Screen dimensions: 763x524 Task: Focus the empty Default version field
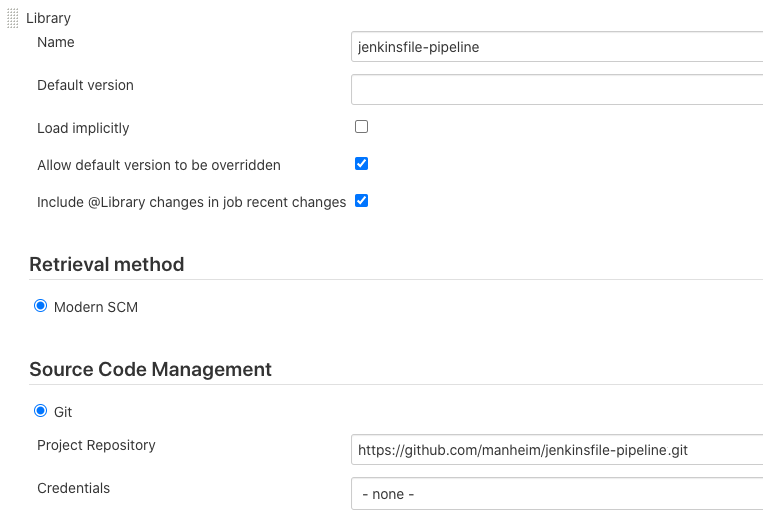coord(557,89)
